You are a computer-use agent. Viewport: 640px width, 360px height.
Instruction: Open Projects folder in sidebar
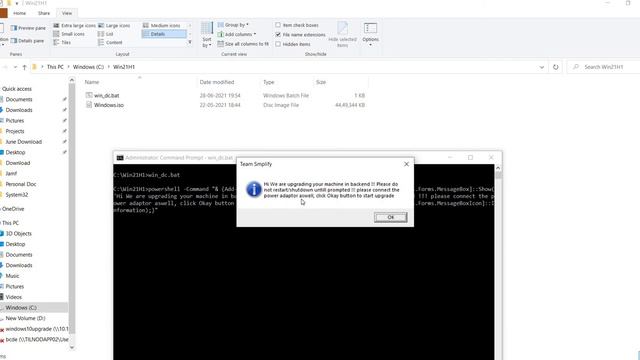coord(15,131)
